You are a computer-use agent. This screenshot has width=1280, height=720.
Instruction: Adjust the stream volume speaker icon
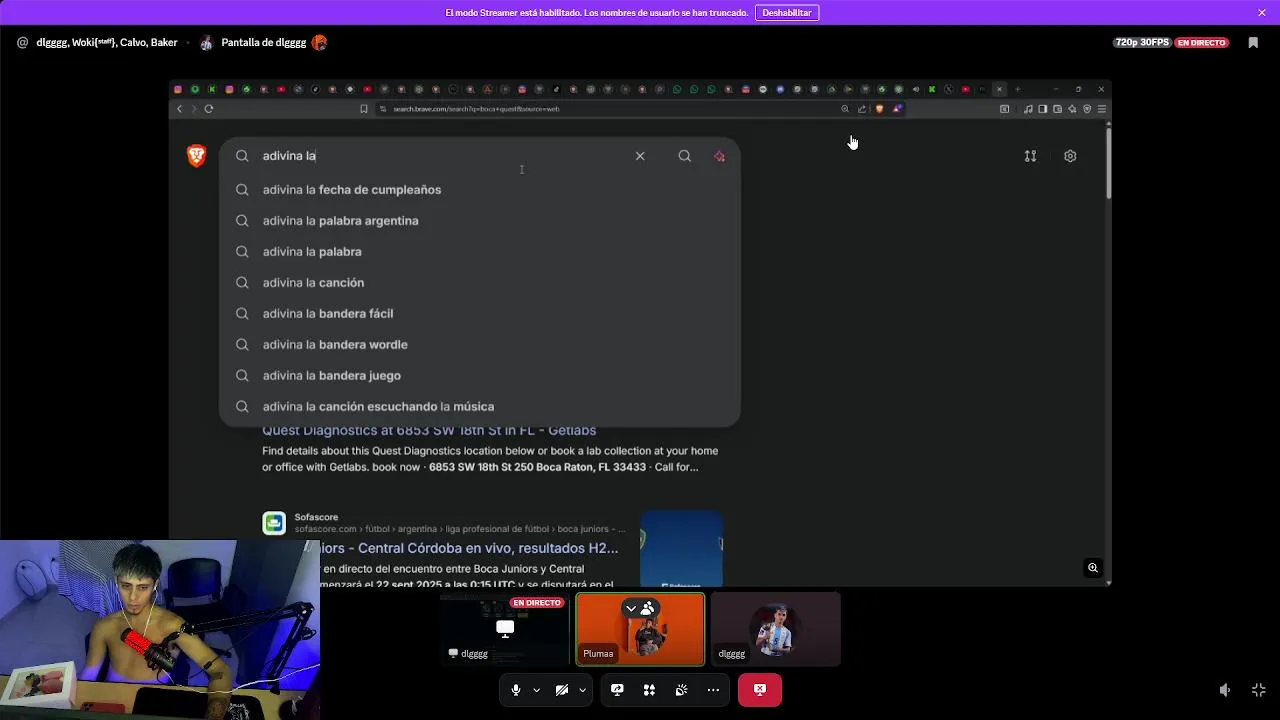(1225, 690)
